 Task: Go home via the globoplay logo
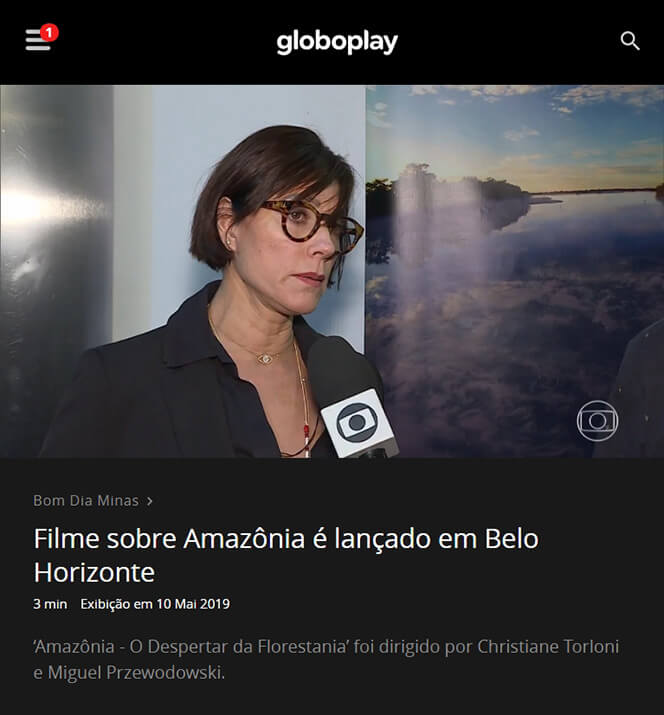(x=337, y=42)
